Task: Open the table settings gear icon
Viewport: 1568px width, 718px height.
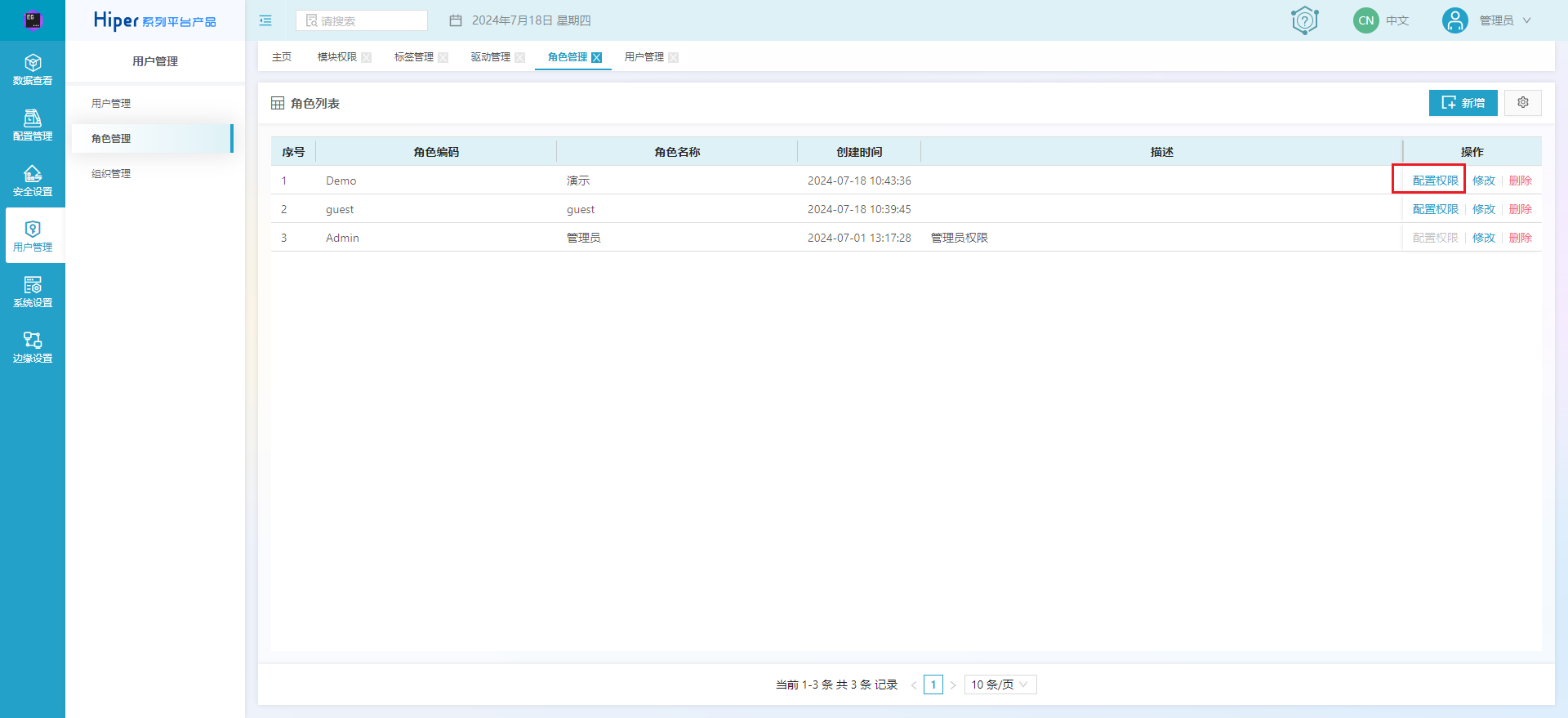Action: 1523,103
